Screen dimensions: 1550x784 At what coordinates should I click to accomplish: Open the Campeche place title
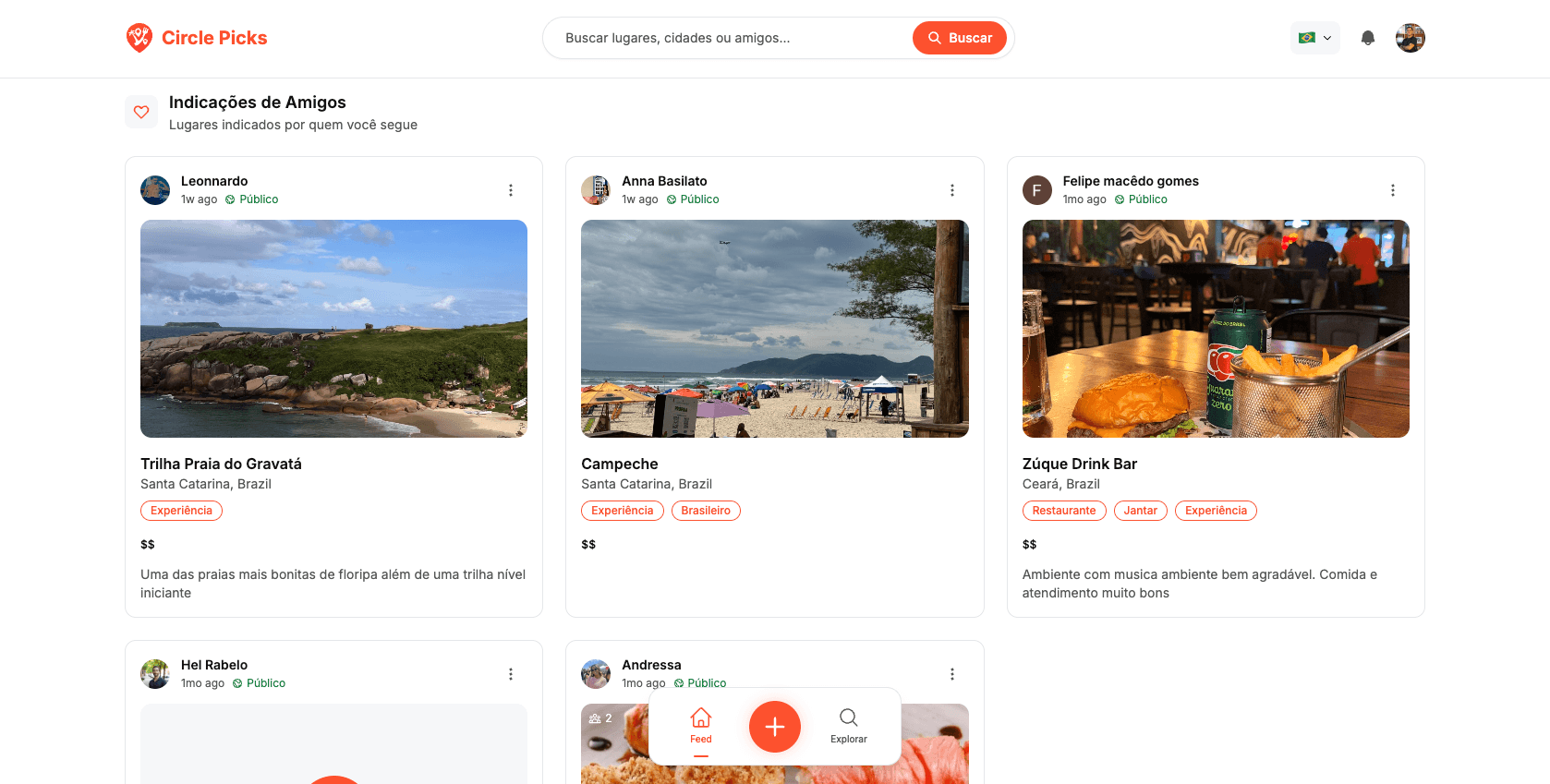point(620,464)
